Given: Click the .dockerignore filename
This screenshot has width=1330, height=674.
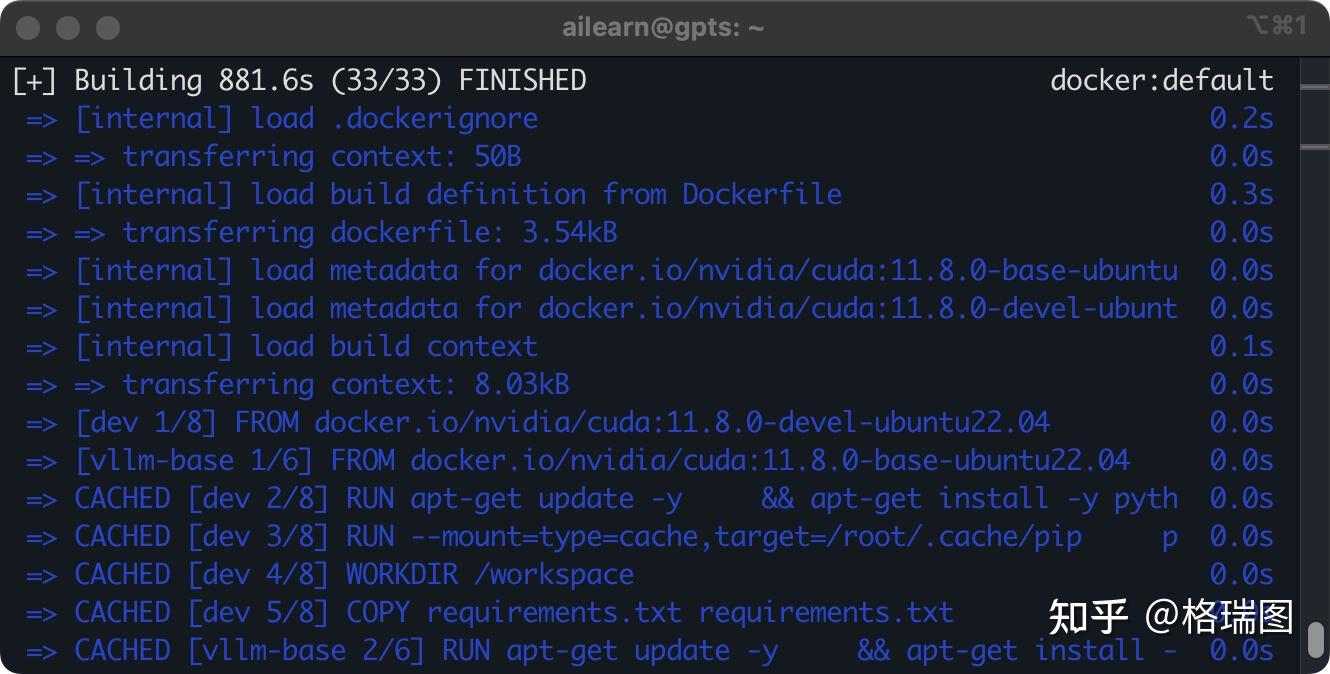Looking at the screenshot, I should pos(434,118).
